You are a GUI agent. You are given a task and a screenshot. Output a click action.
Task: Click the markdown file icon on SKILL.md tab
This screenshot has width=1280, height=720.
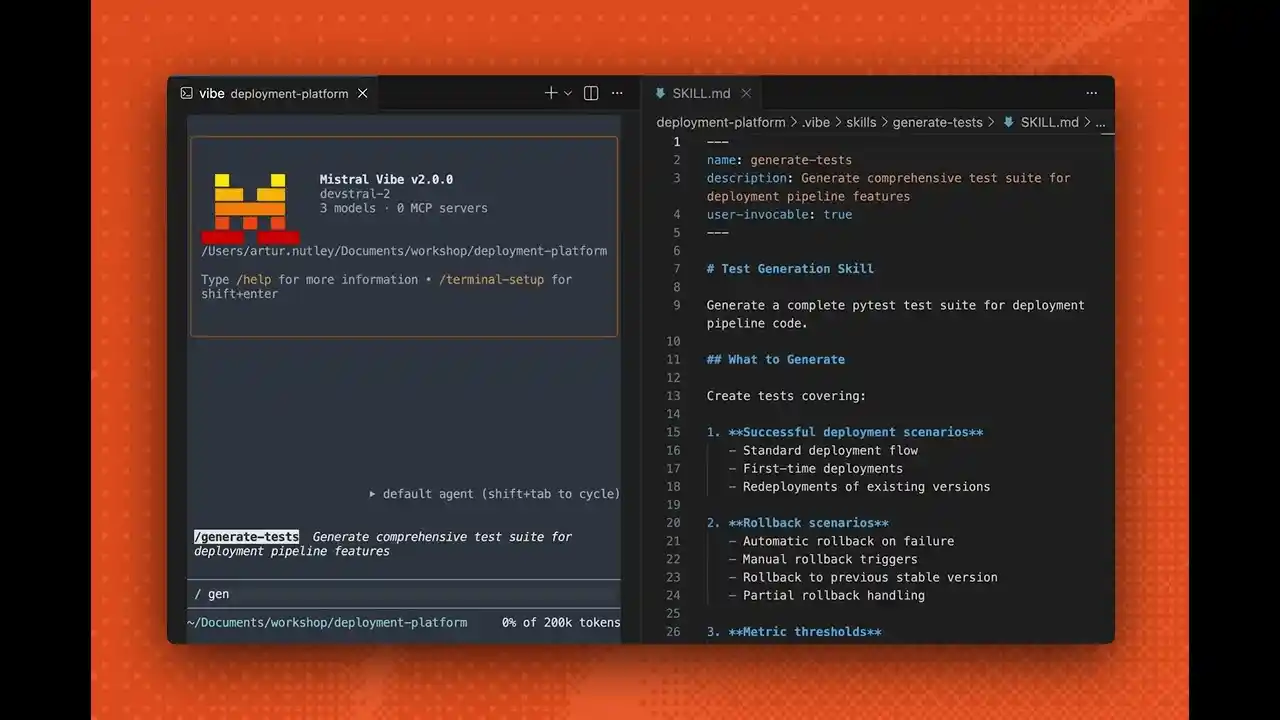coord(660,93)
